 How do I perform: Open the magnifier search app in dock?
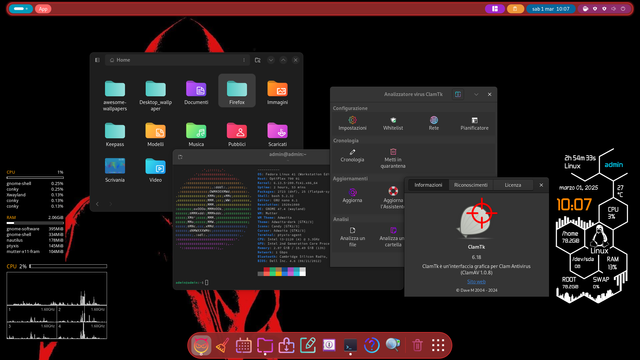393,345
